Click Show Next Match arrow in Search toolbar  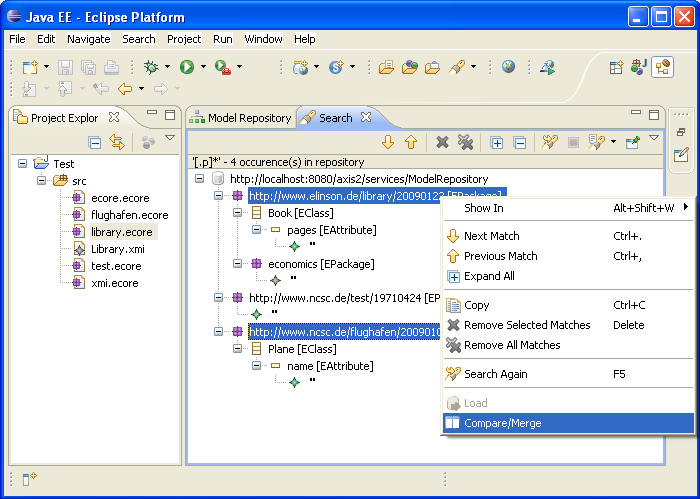(388, 142)
